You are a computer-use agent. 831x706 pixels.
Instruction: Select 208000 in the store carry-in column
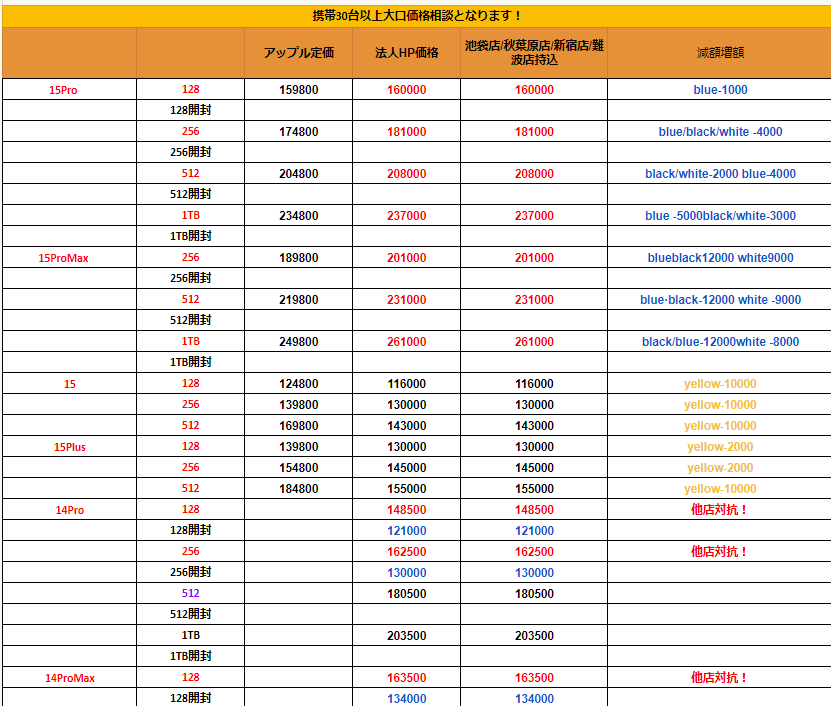(534, 174)
